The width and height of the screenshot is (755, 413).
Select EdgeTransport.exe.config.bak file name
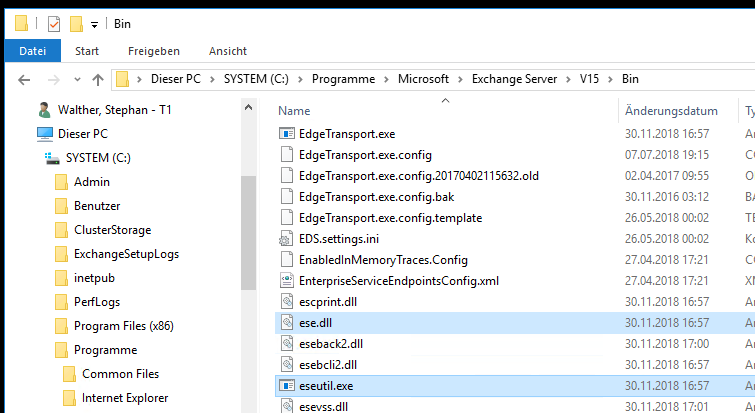click(377, 197)
